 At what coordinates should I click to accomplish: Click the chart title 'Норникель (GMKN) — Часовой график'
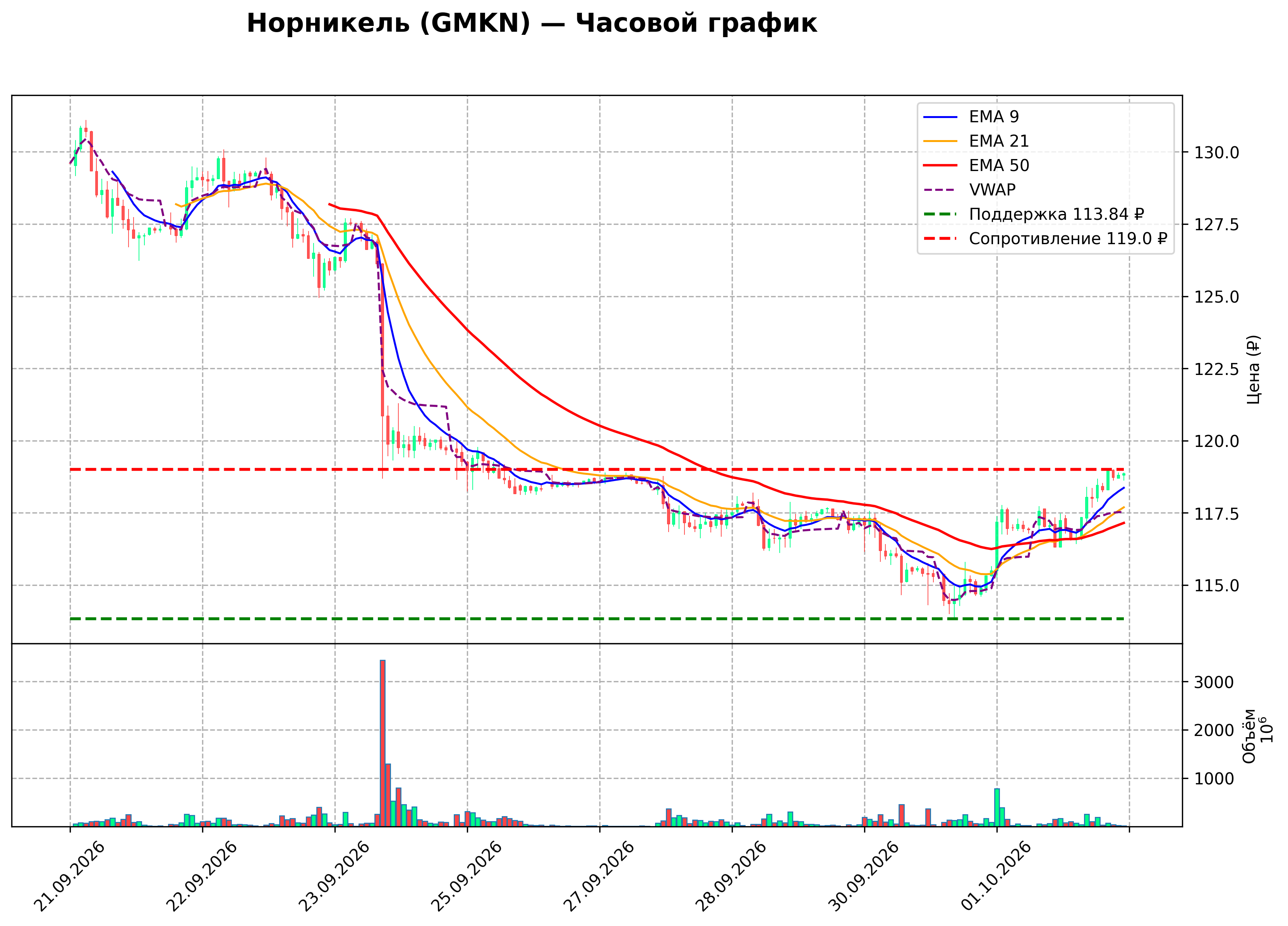point(532,24)
